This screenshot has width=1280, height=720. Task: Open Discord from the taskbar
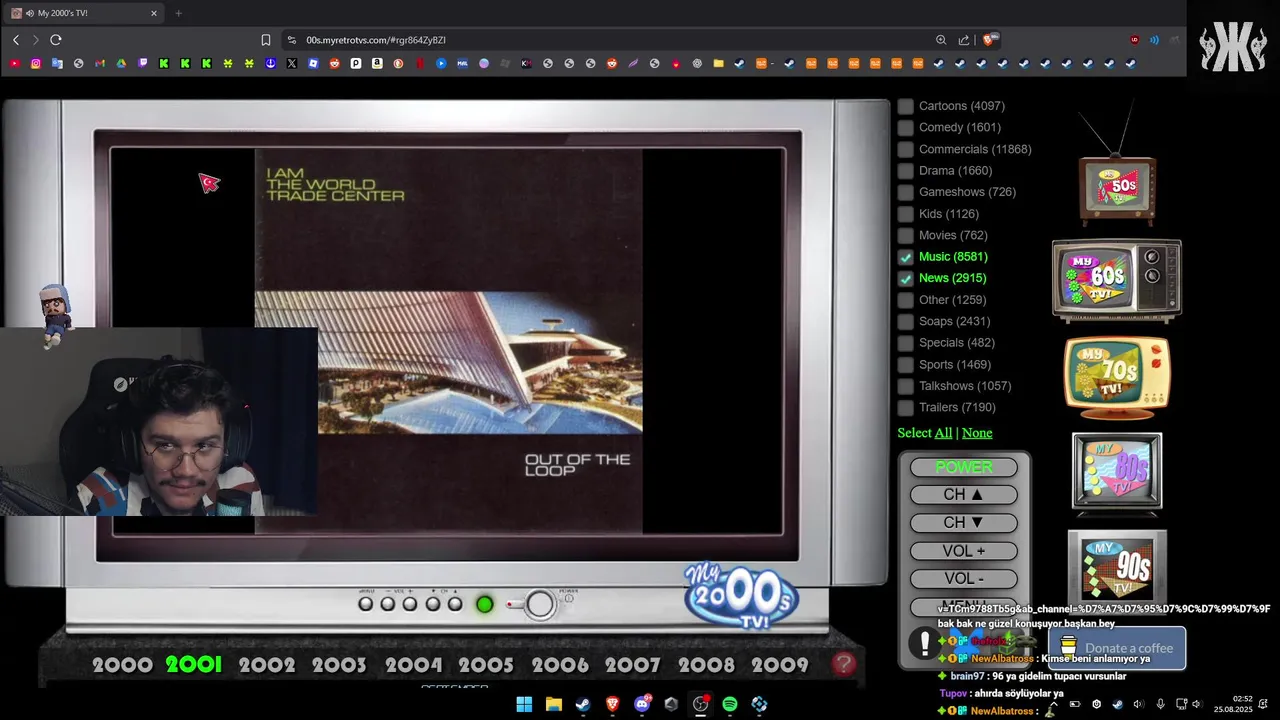coord(642,704)
